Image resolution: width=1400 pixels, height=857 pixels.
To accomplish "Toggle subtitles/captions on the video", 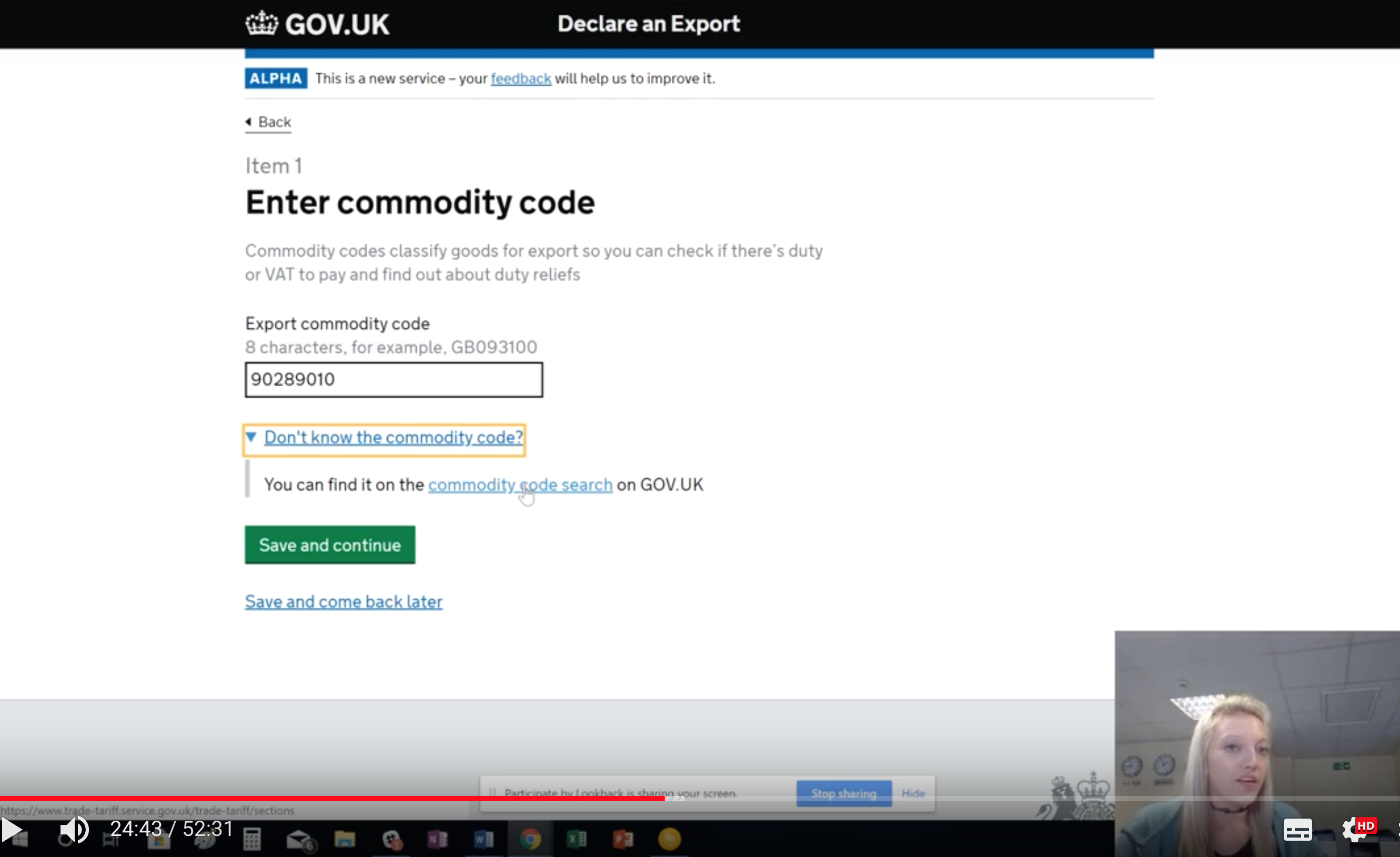I will point(1297,830).
